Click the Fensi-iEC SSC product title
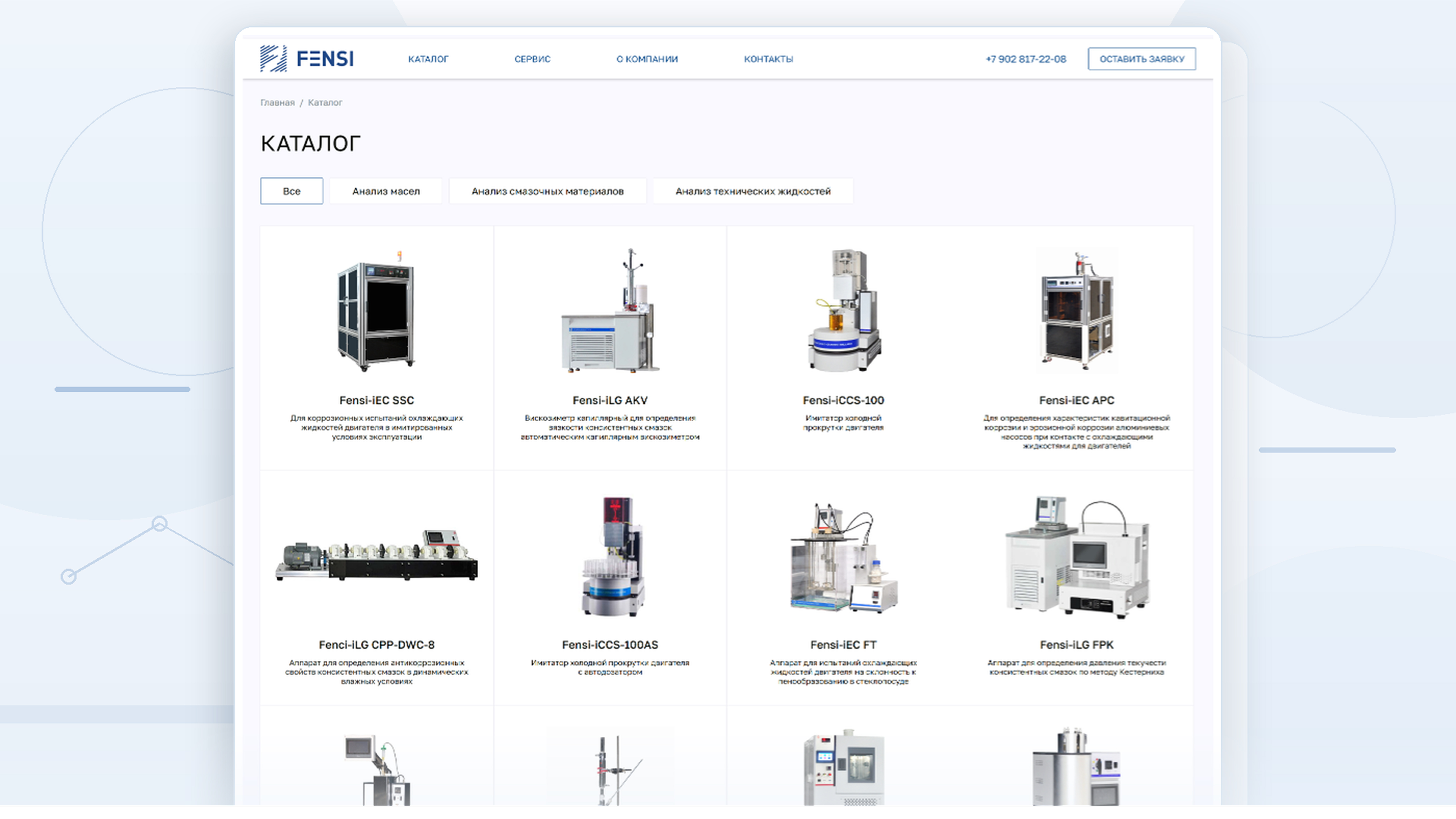This screenshot has width=1456, height=819. [x=376, y=400]
